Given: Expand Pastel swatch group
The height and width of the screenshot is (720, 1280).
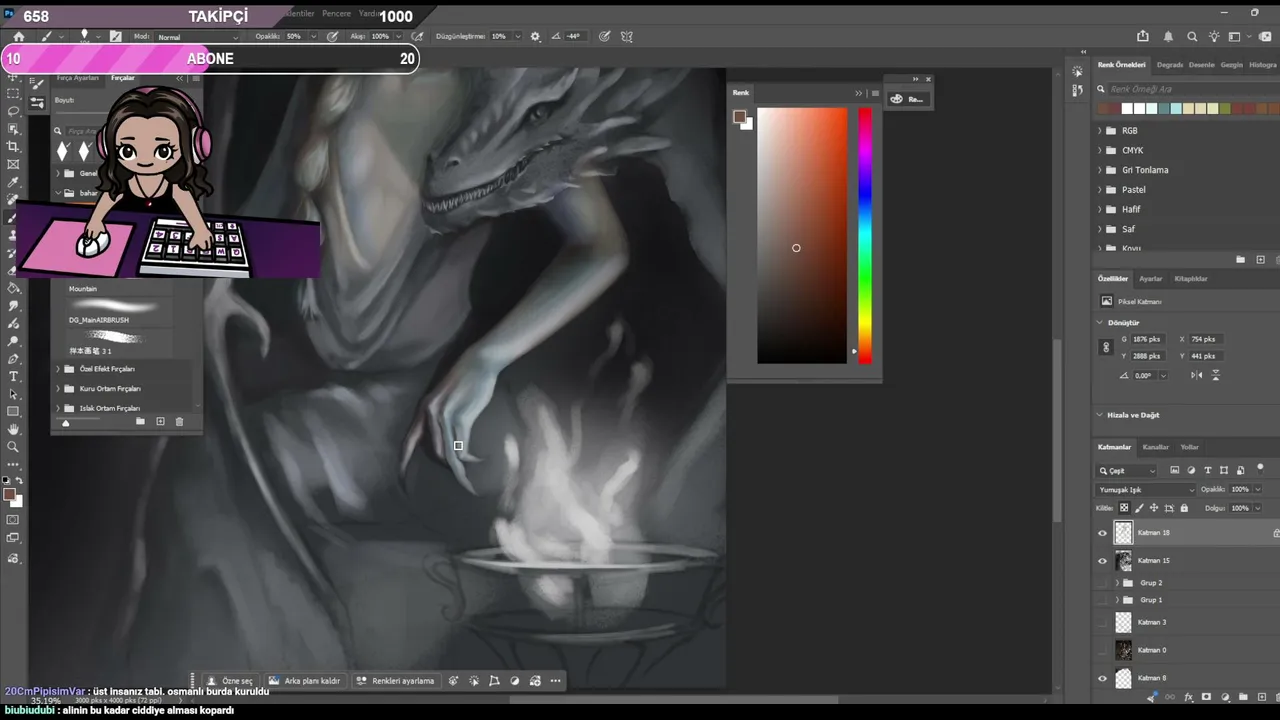Looking at the screenshot, I should tap(1100, 190).
